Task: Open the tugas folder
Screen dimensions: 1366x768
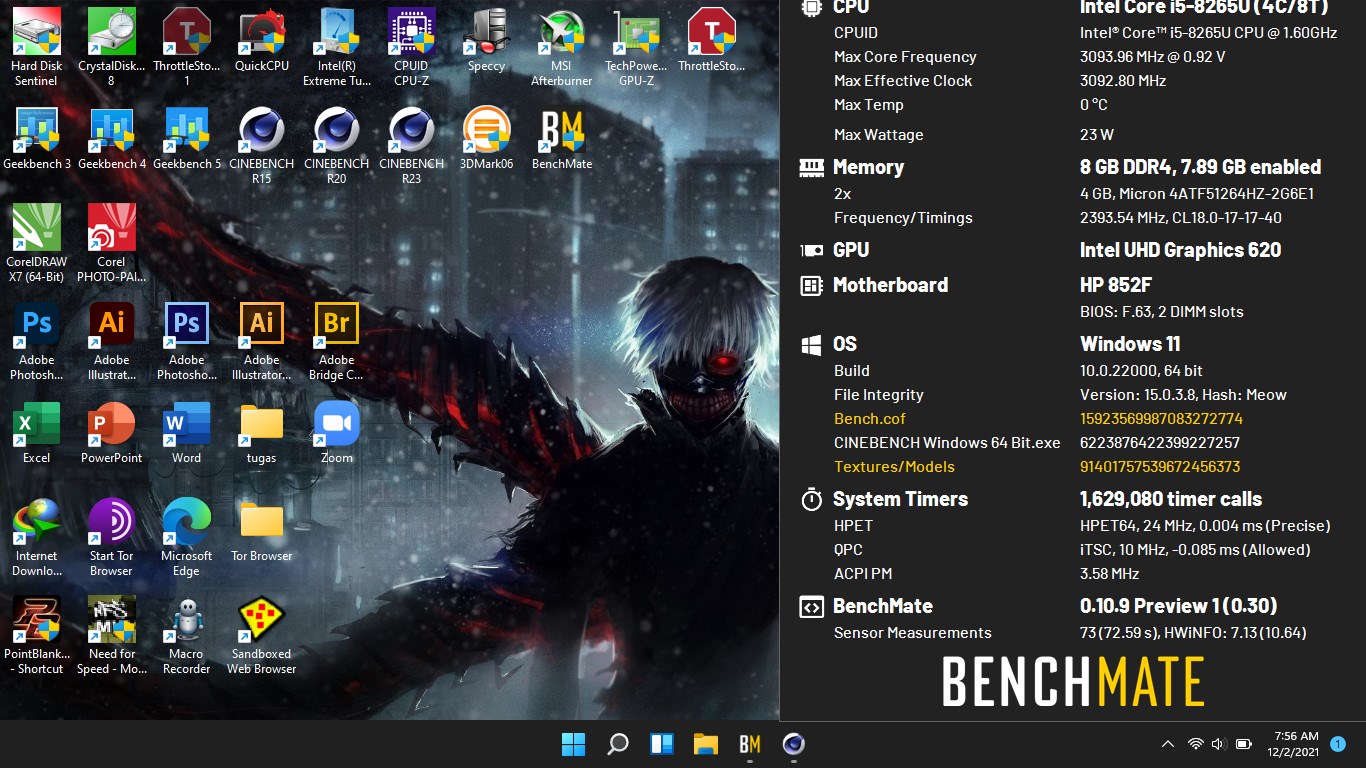Action: point(262,432)
